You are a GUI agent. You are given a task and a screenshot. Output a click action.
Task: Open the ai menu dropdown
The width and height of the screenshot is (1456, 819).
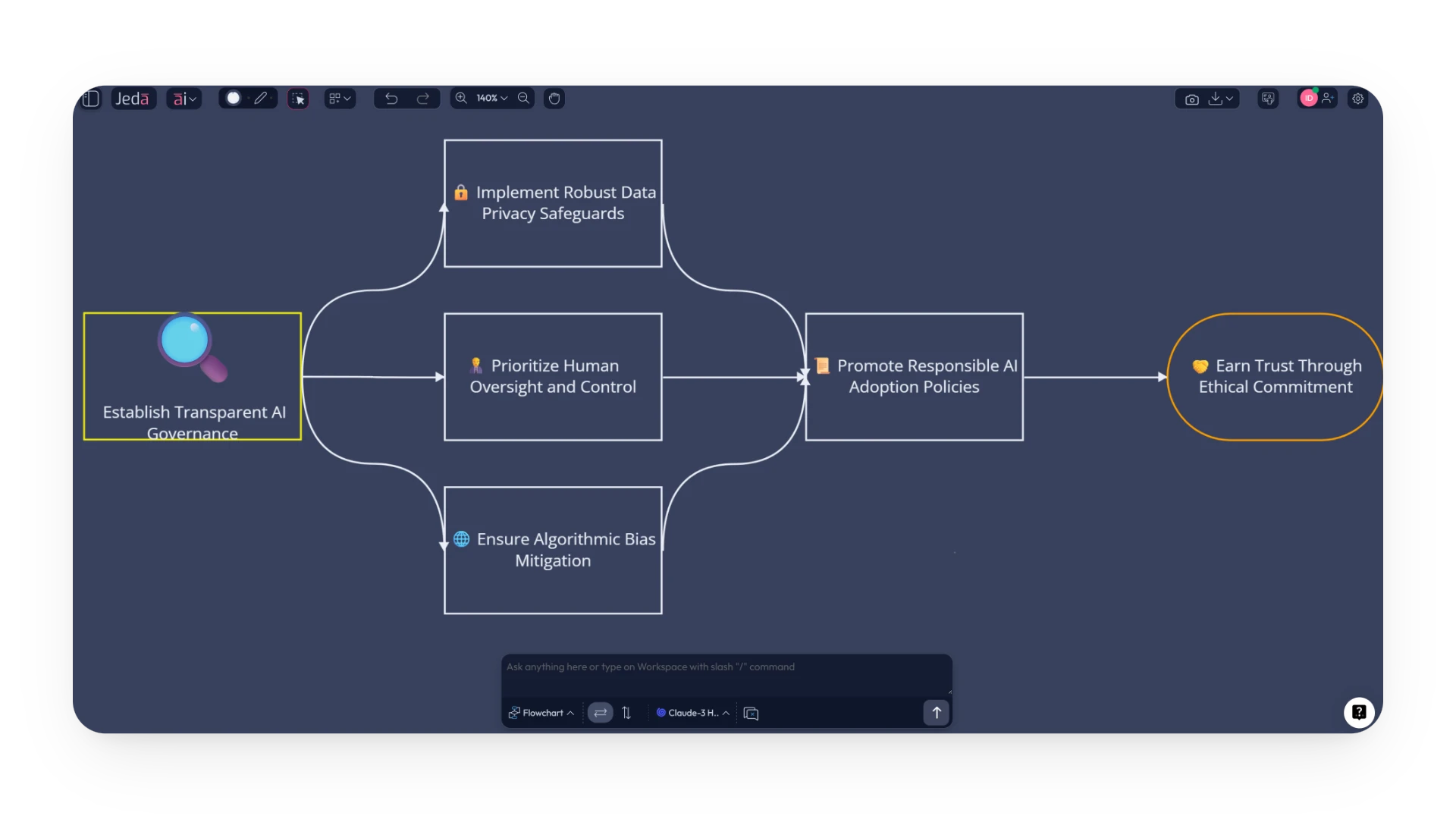(184, 99)
